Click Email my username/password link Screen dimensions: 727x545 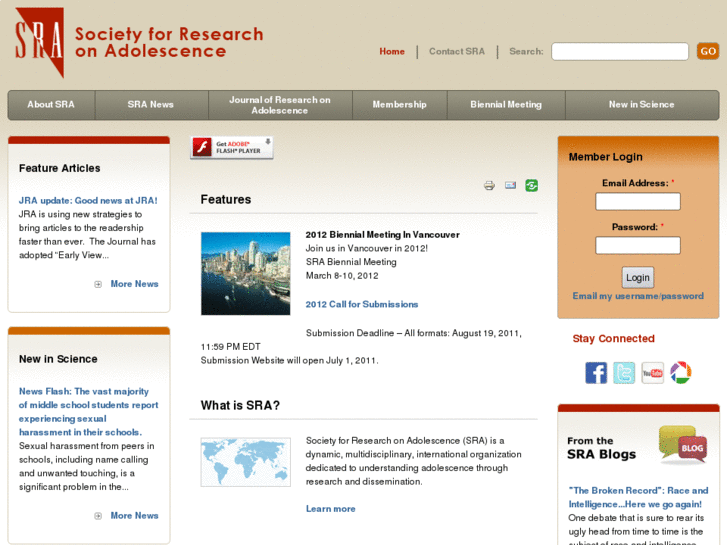click(x=638, y=296)
